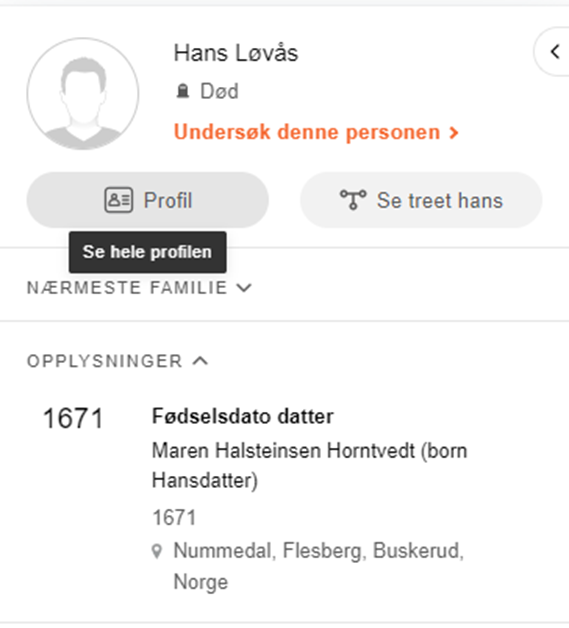Click the chevron next to NÆRMESTE FAMILIE

[x=244, y=288]
